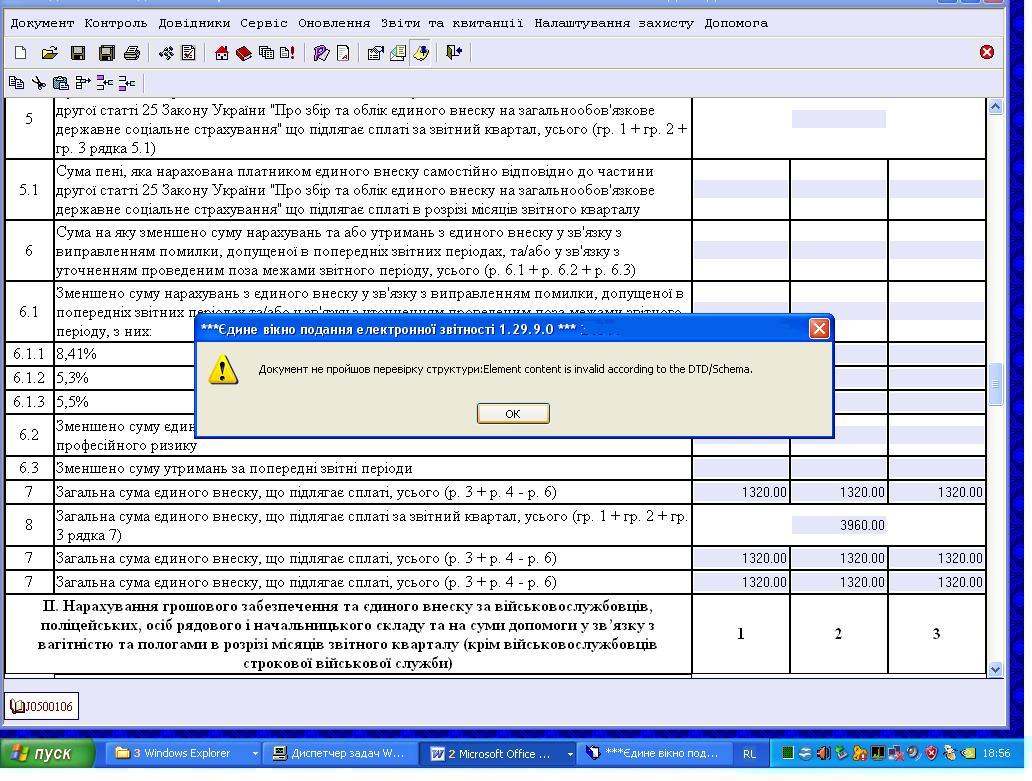Cut with the scissors icon
The height and width of the screenshot is (781, 1032).
(x=39, y=83)
